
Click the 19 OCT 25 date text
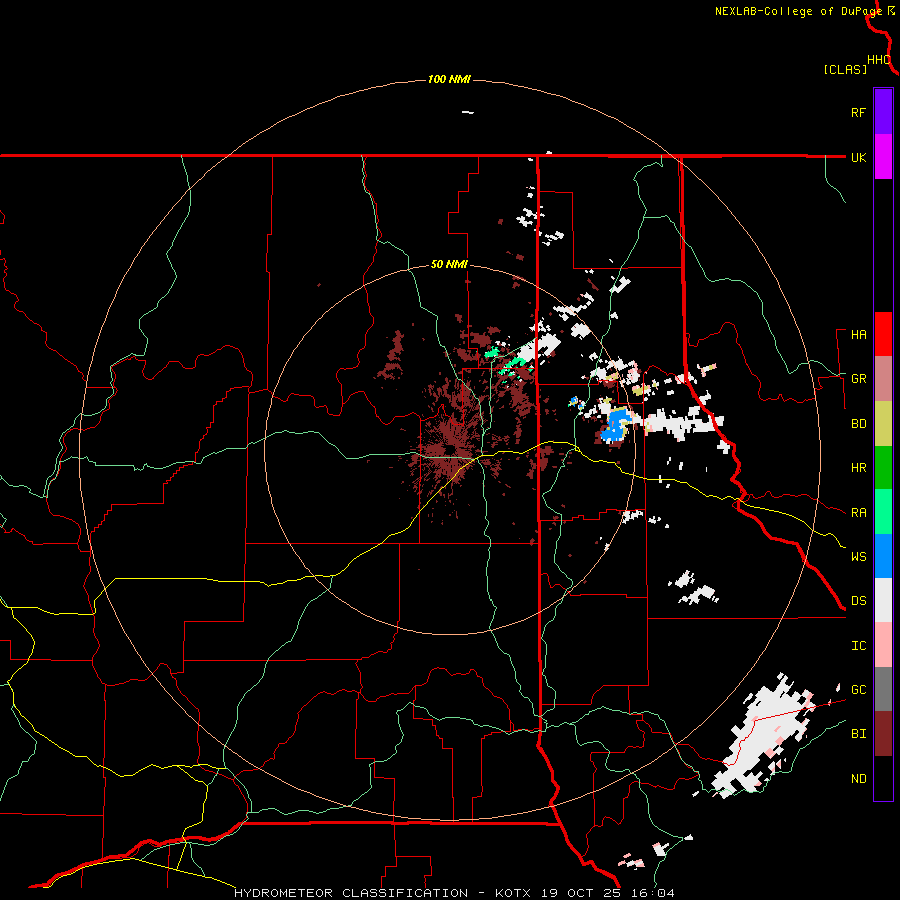[x=585, y=893]
